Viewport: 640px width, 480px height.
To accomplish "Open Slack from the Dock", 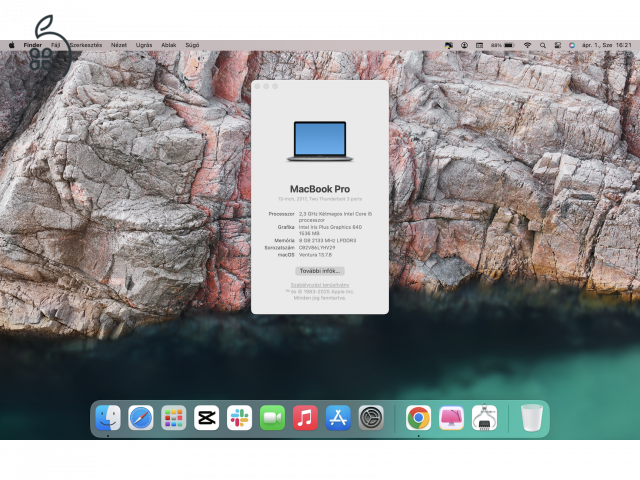I will click(x=240, y=418).
